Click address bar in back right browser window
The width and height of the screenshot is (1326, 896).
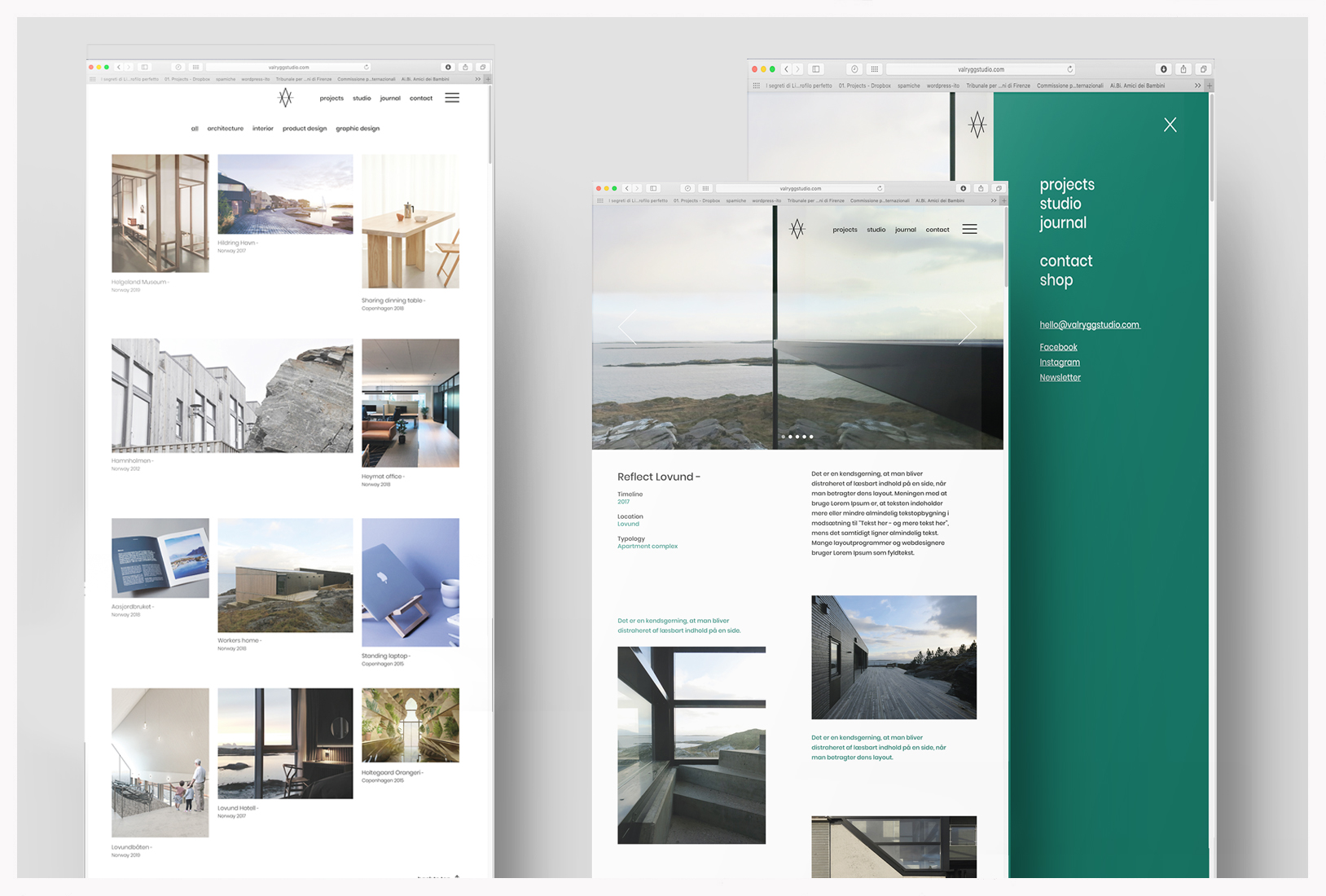click(x=981, y=69)
